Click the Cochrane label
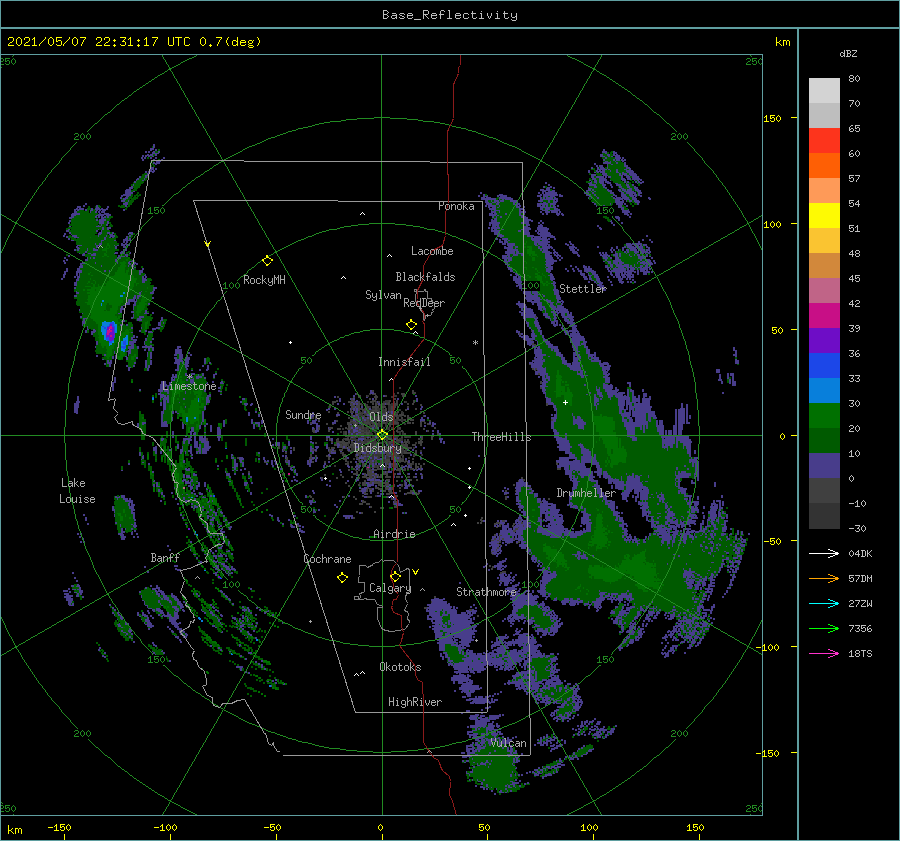Viewport: 900px width, 841px height. click(327, 559)
